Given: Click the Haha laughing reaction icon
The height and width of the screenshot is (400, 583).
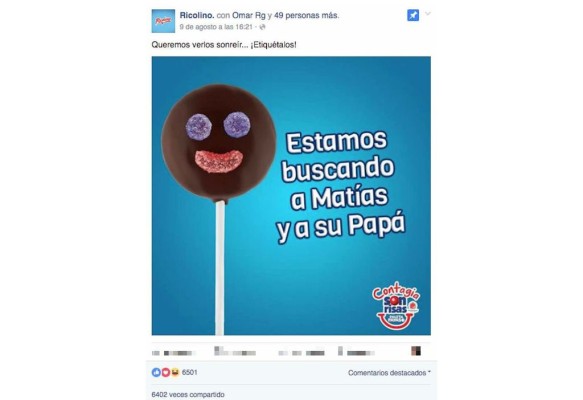Looking at the screenshot, I should 175,372.
